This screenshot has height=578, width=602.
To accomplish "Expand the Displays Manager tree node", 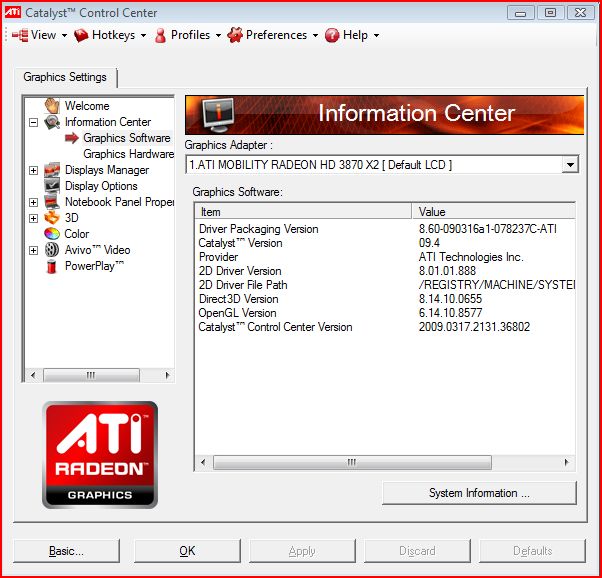I will click(34, 170).
